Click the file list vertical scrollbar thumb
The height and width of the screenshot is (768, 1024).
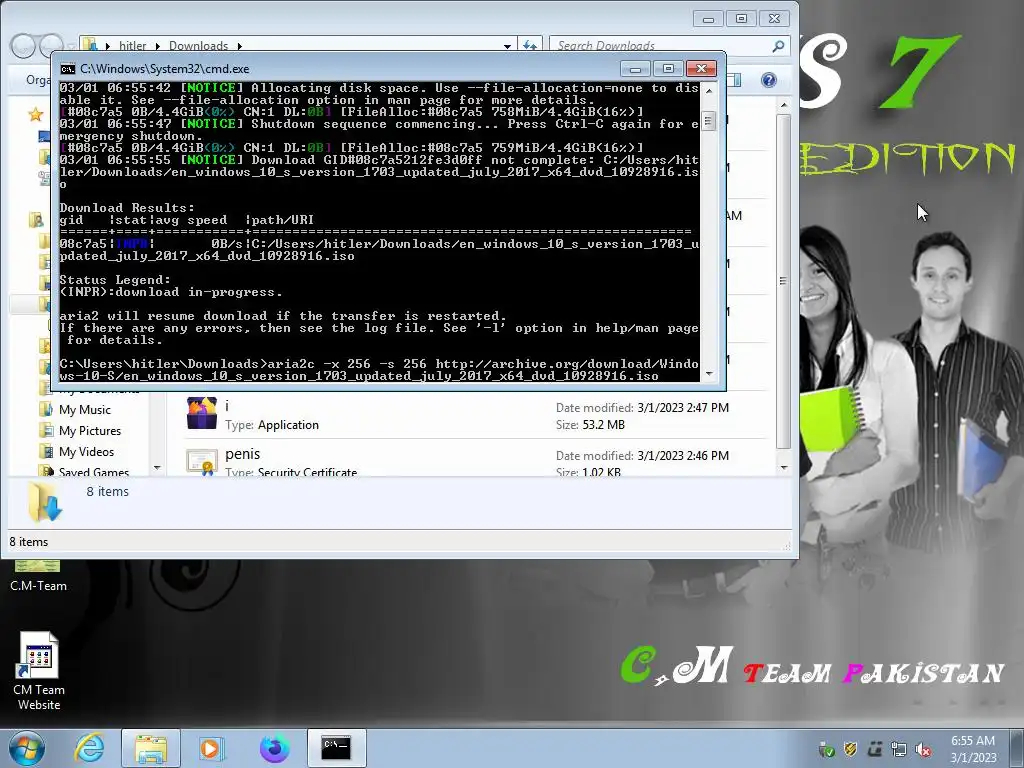pos(784,281)
